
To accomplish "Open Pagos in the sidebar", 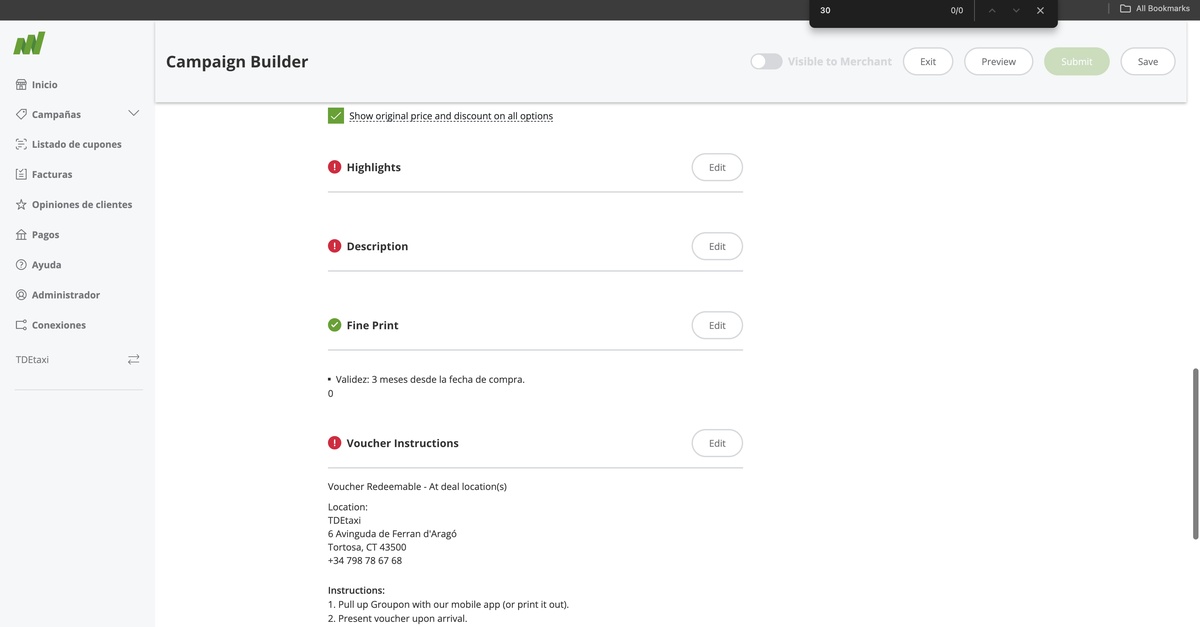I will [x=45, y=234].
